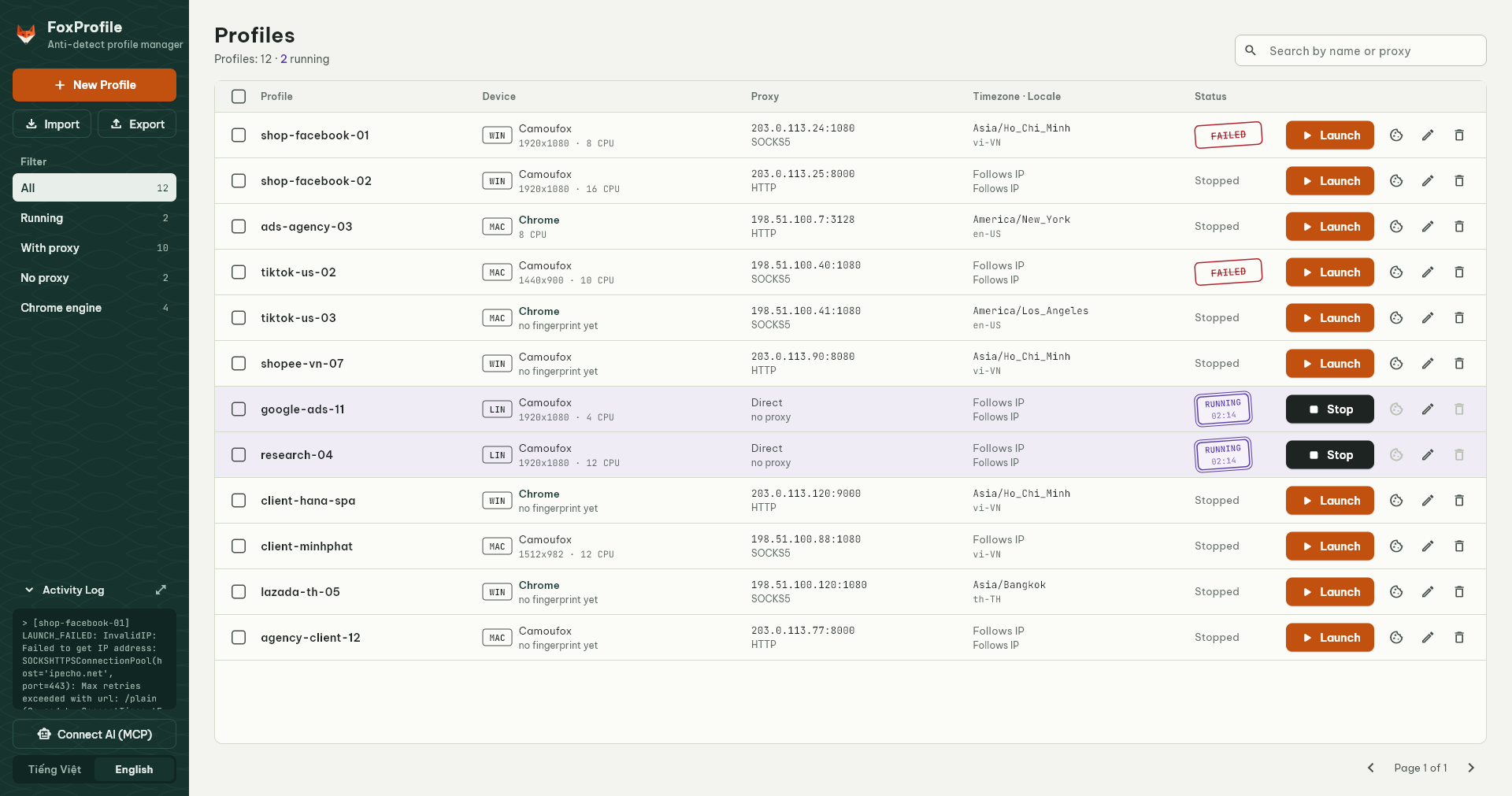Select the English language option
The image size is (1512, 796).
click(134, 770)
